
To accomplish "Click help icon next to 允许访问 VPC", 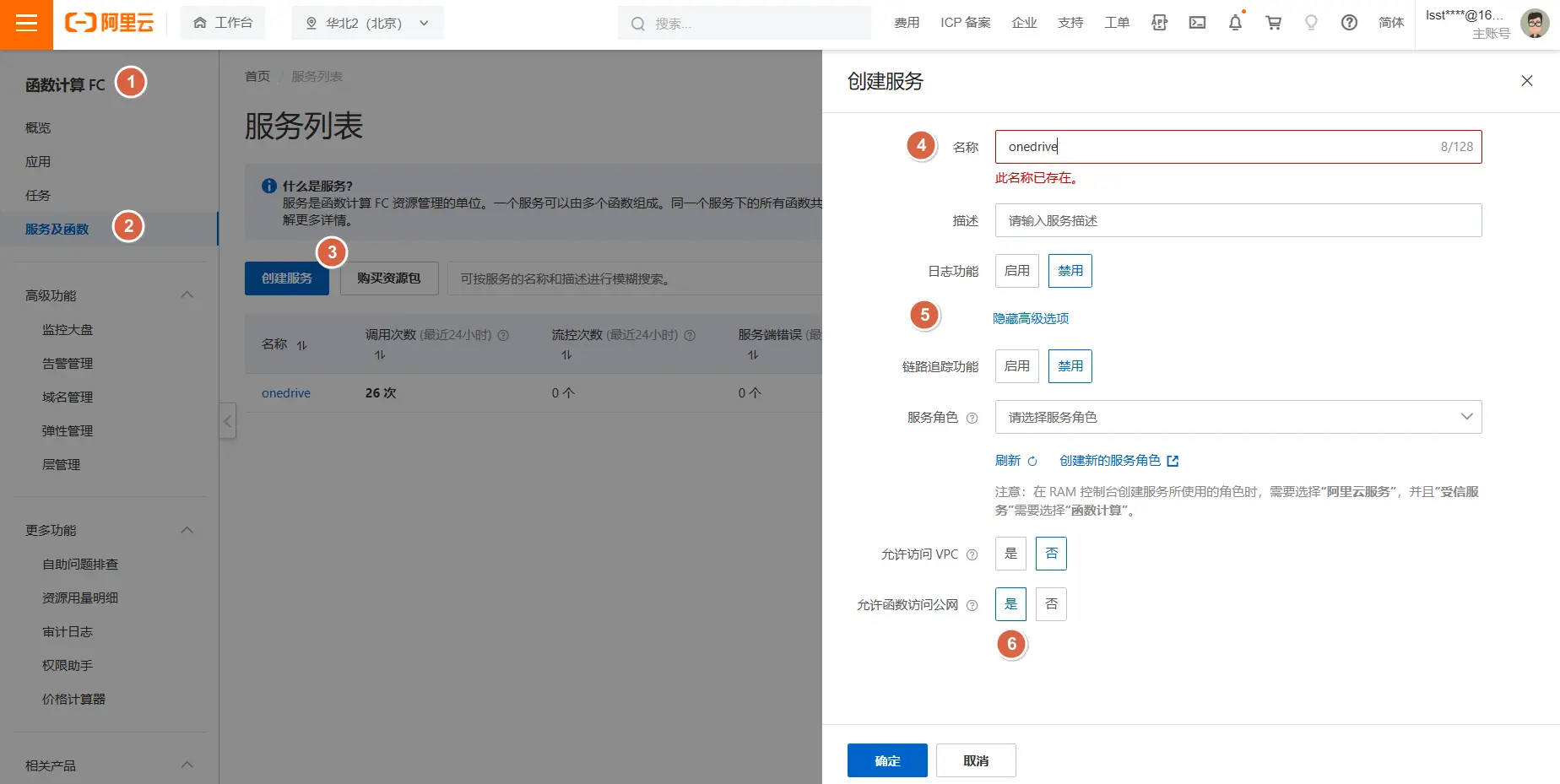I will [972, 554].
